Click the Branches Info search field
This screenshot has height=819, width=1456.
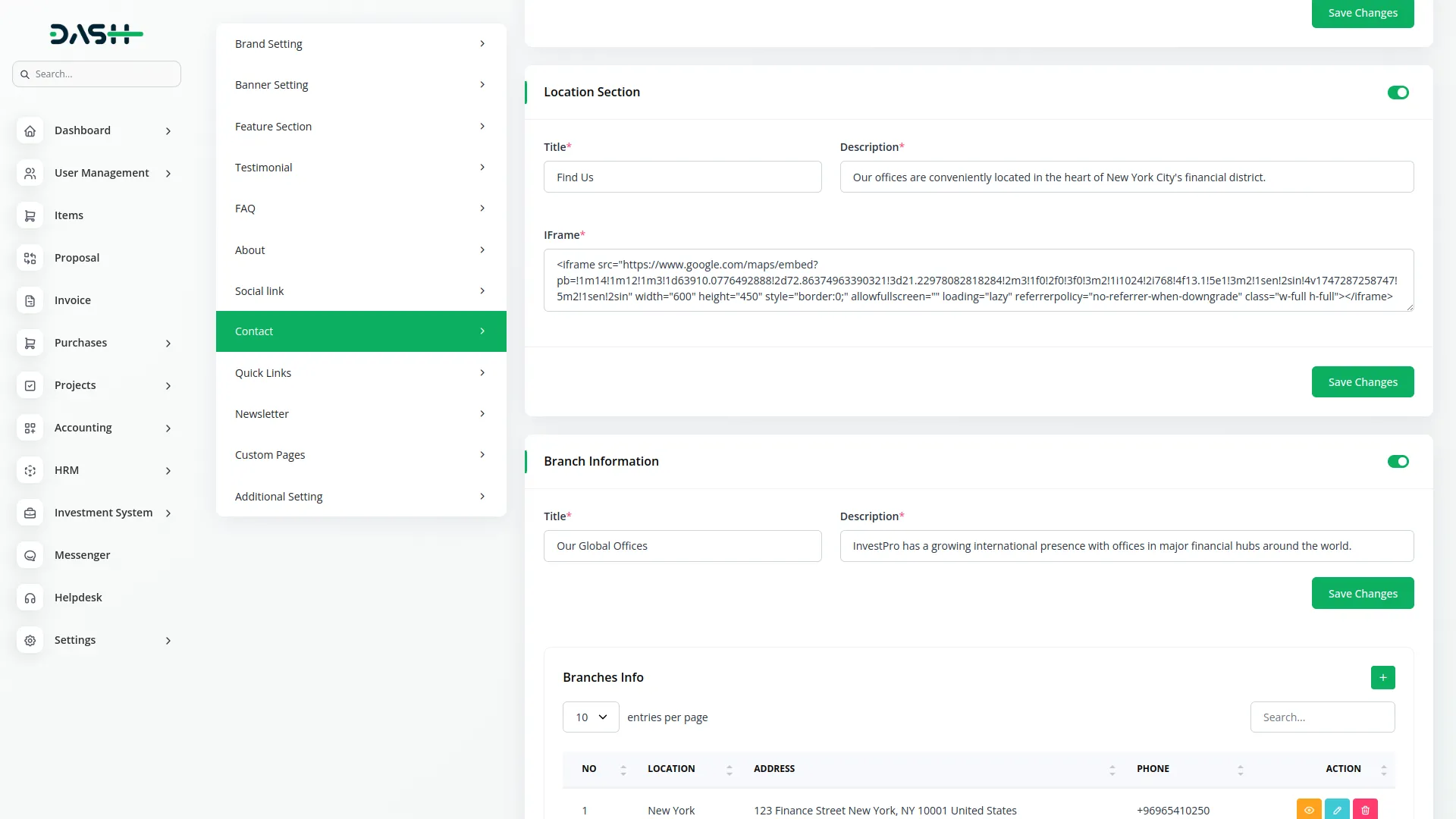pos(1322,717)
